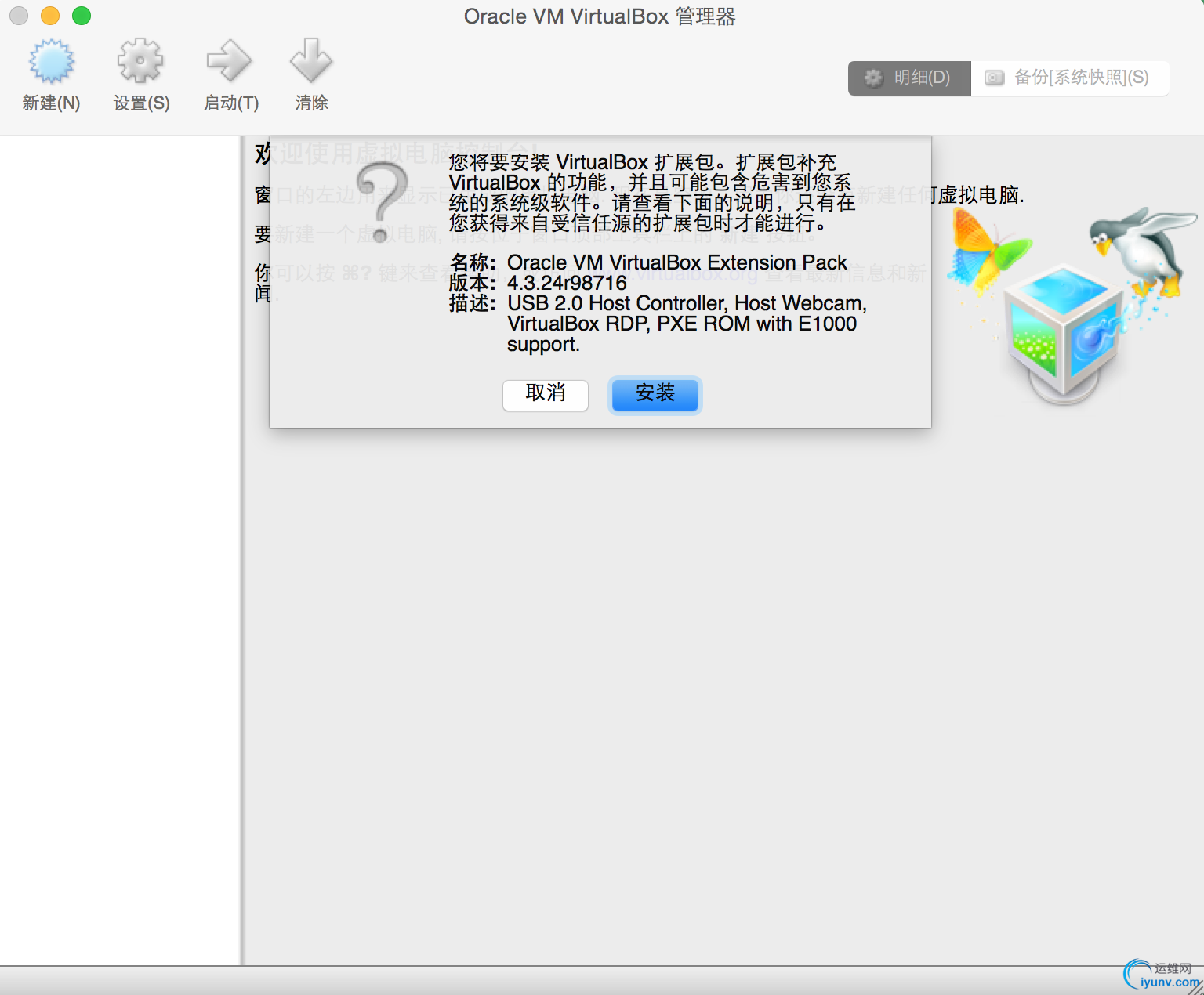Click the Install (安装) button
The width and height of the screenshot is (1204, 995).
[x=655, y=394]
